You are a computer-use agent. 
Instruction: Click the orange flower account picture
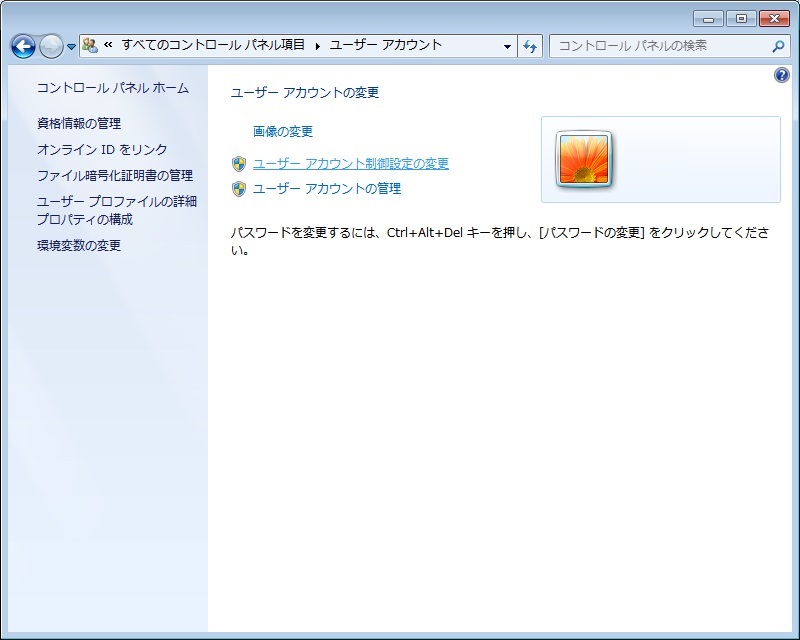(584, 159)
